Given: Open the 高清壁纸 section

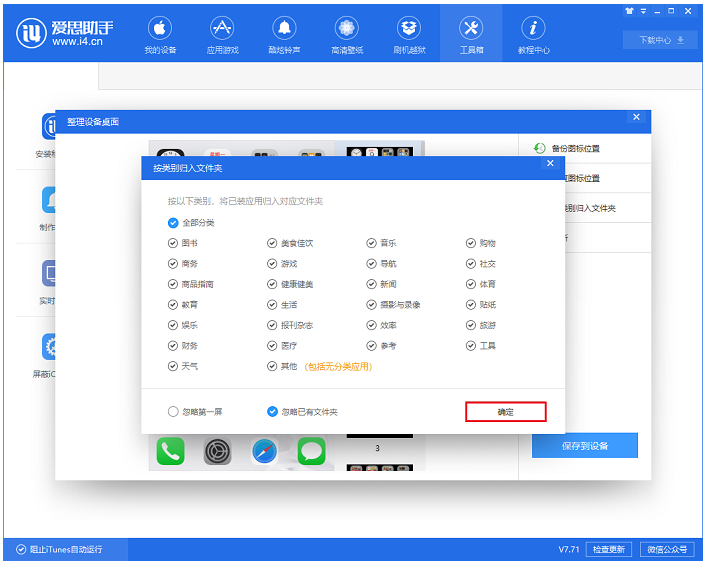Looking at the screenshot, I should (347, 35).
